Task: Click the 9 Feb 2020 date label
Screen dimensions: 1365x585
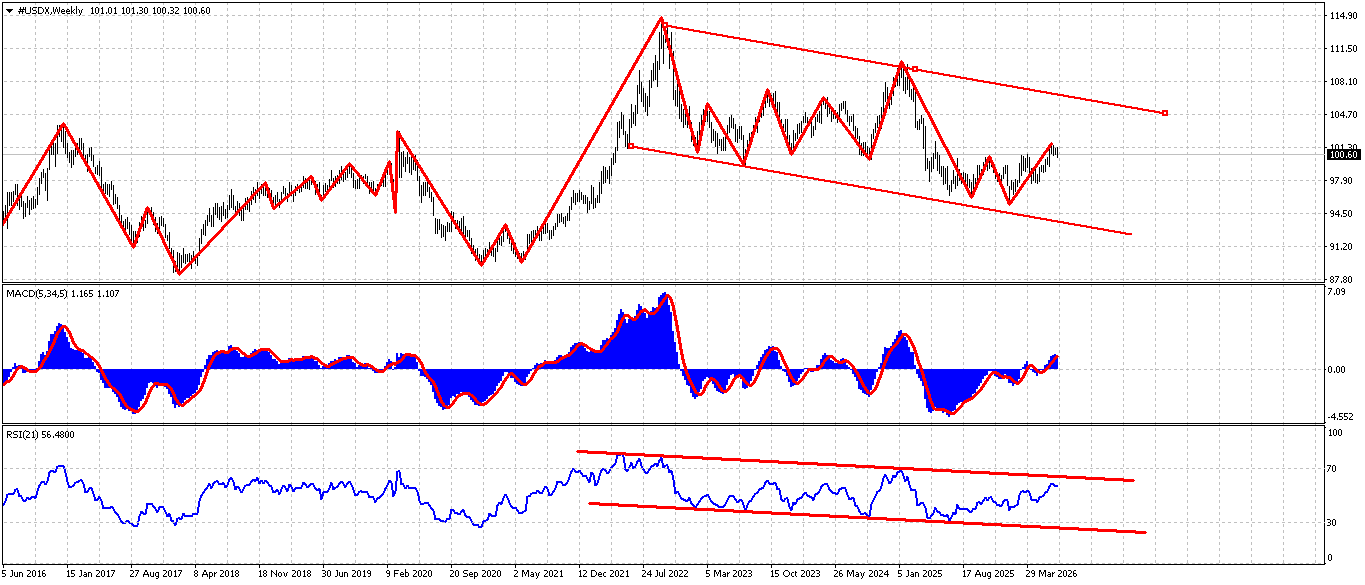Action: point(408,575)
